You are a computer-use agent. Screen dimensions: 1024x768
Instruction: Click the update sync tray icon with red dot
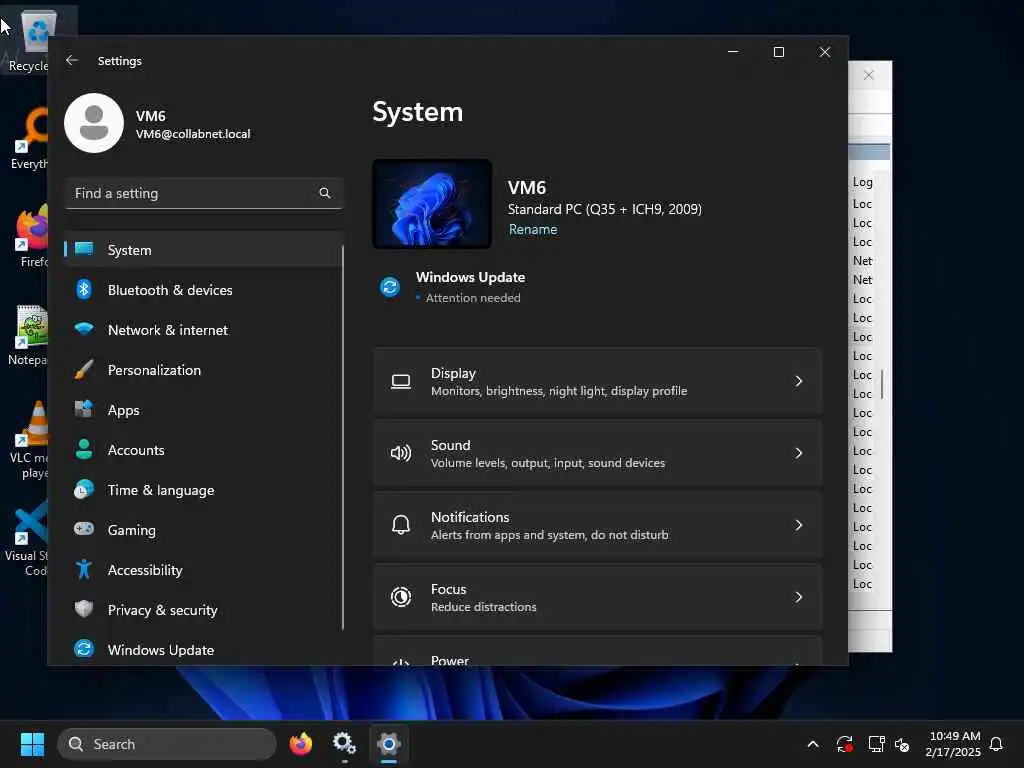pos(844,744)
